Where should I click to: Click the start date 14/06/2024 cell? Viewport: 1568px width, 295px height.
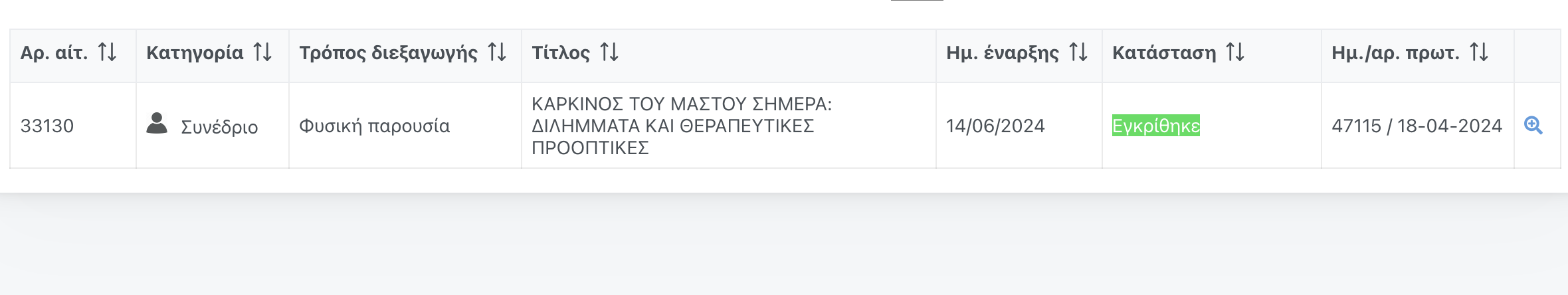pos(1019,126)
